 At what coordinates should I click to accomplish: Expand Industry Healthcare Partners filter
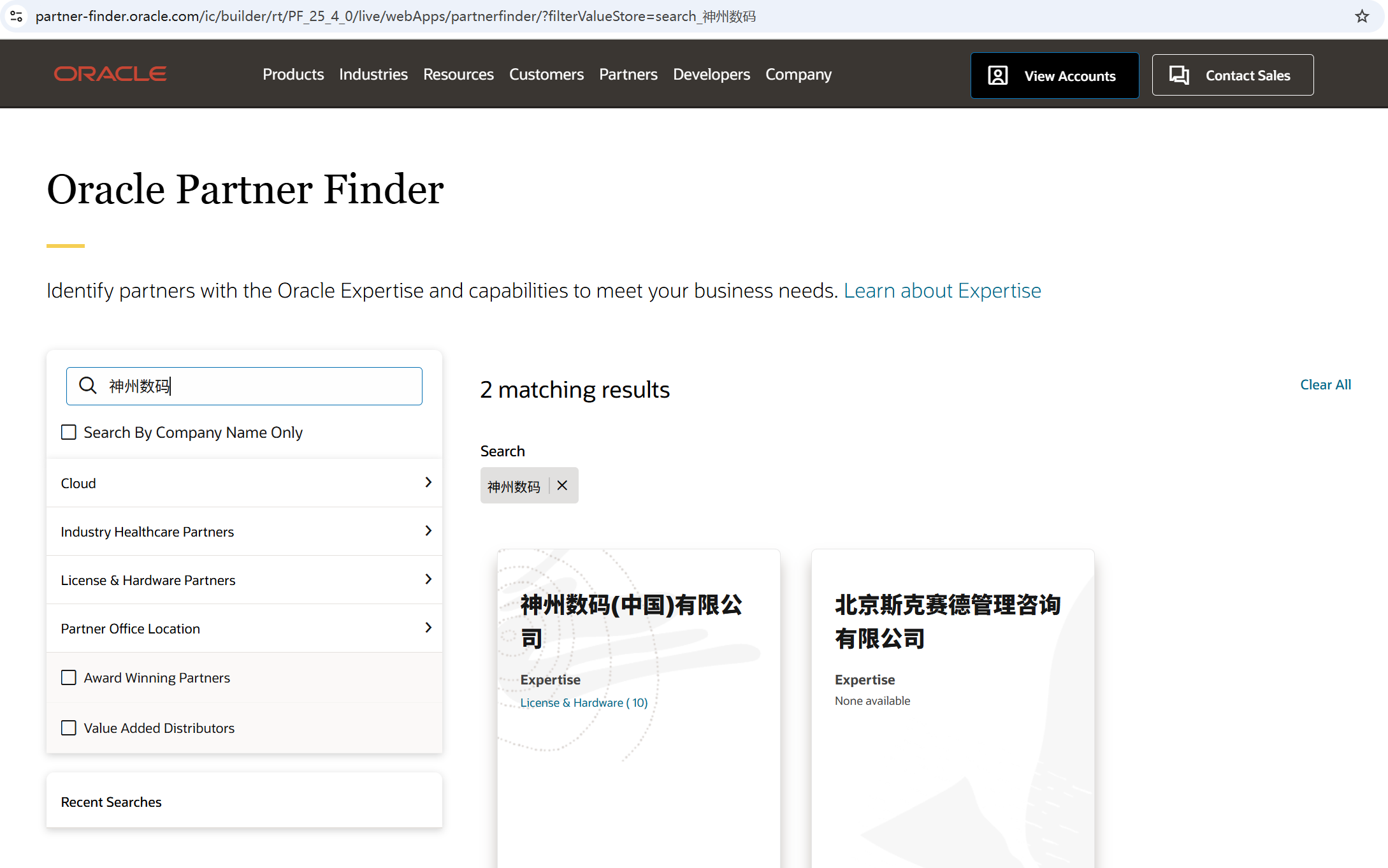click(428, 531)
